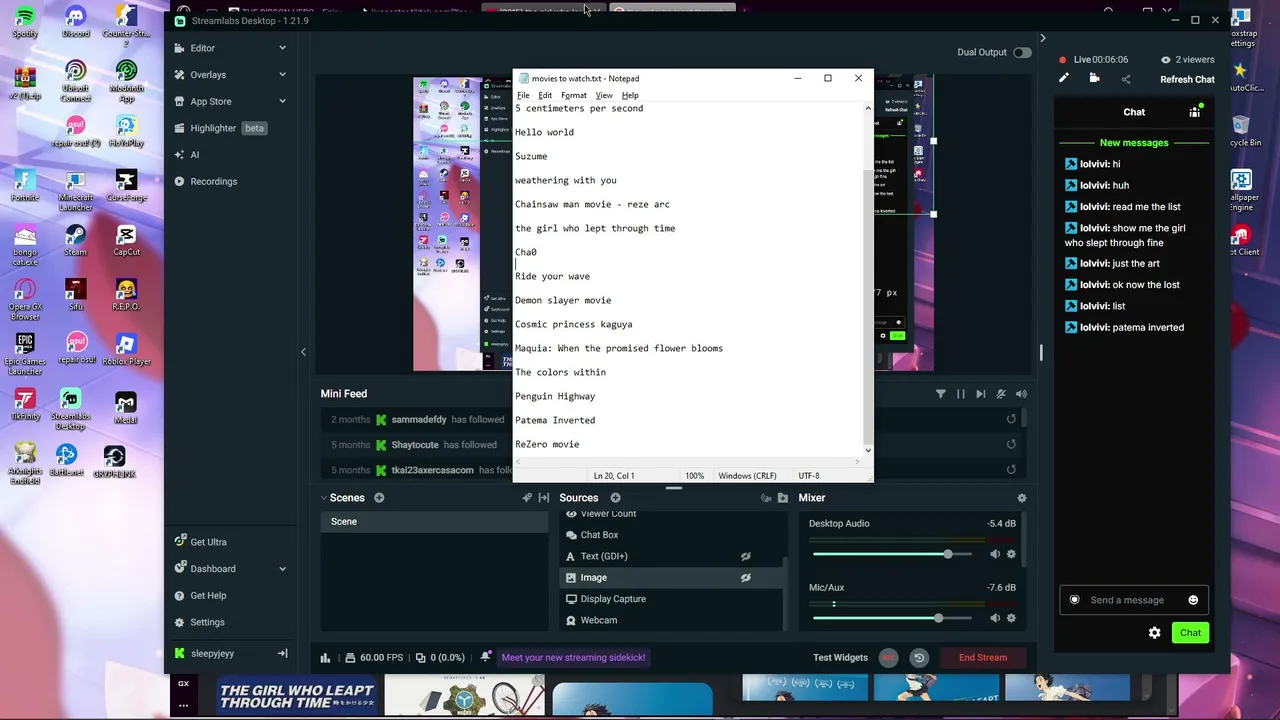The width and height of the screenshot is (1280, 720).
Task: Expand the Dashboard chevron
Action: tap(282, 569)
